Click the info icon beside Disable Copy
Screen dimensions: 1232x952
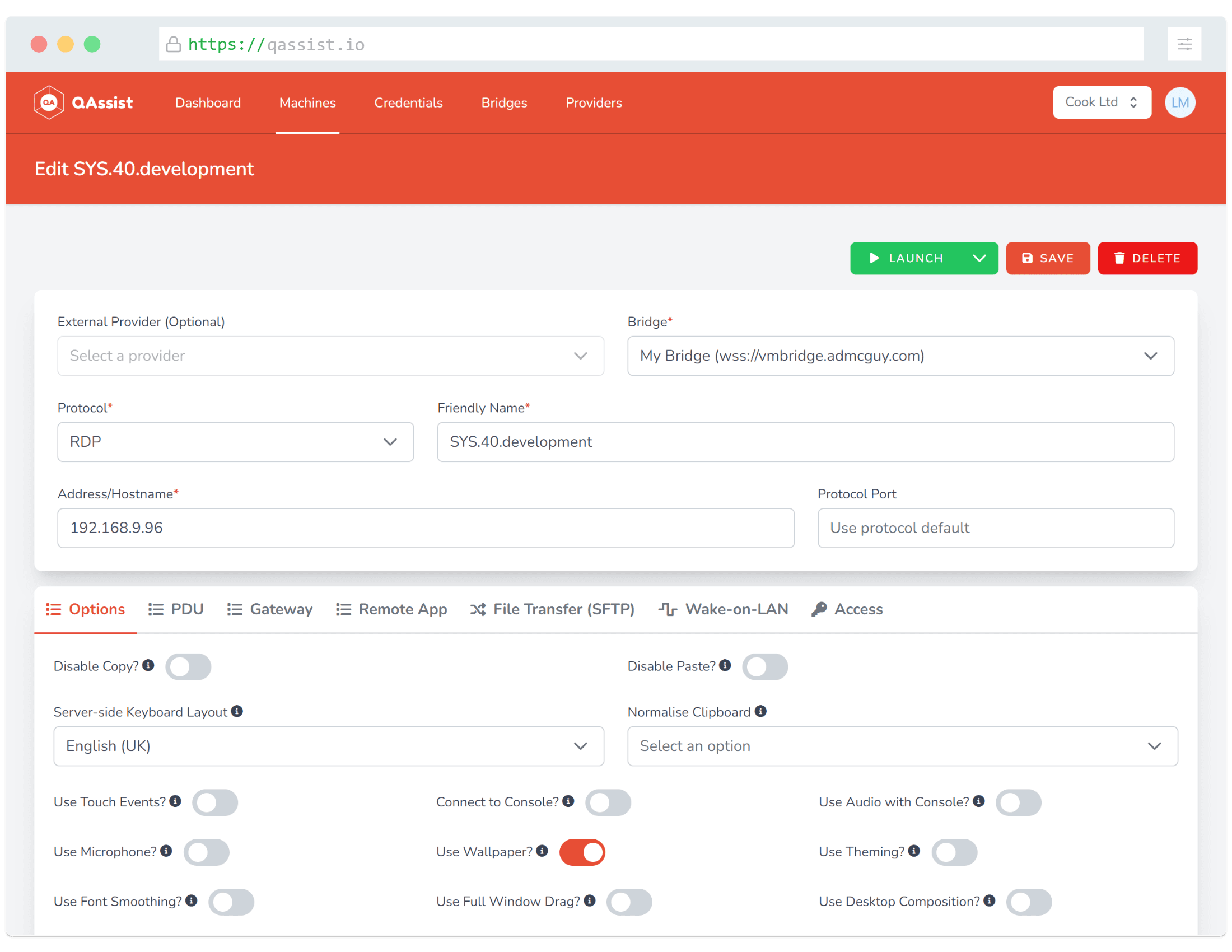click(148, 665)
